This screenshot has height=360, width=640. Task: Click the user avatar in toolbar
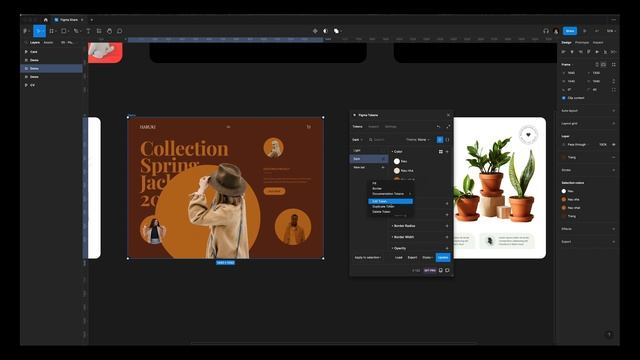556,31
